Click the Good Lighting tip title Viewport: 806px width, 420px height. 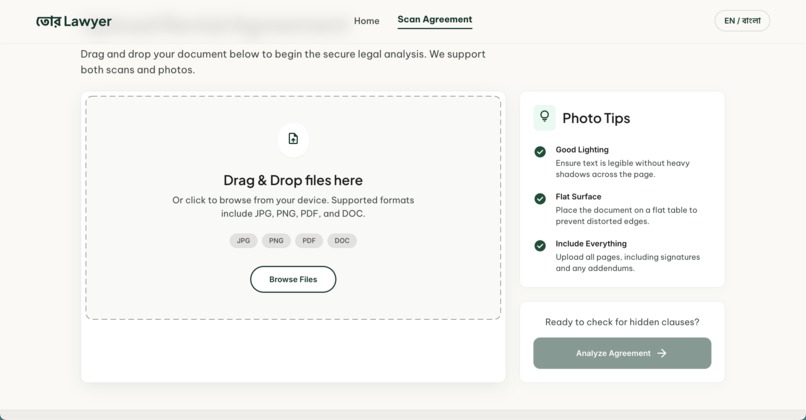click(582, 150)
